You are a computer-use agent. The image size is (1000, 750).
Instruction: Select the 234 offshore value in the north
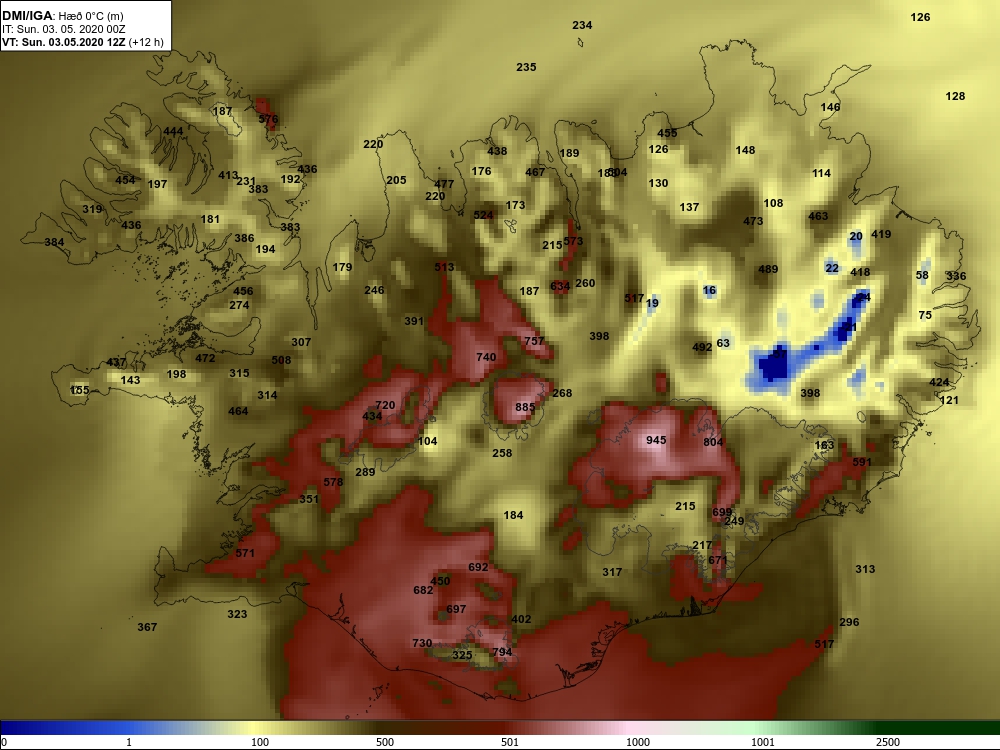582,25
